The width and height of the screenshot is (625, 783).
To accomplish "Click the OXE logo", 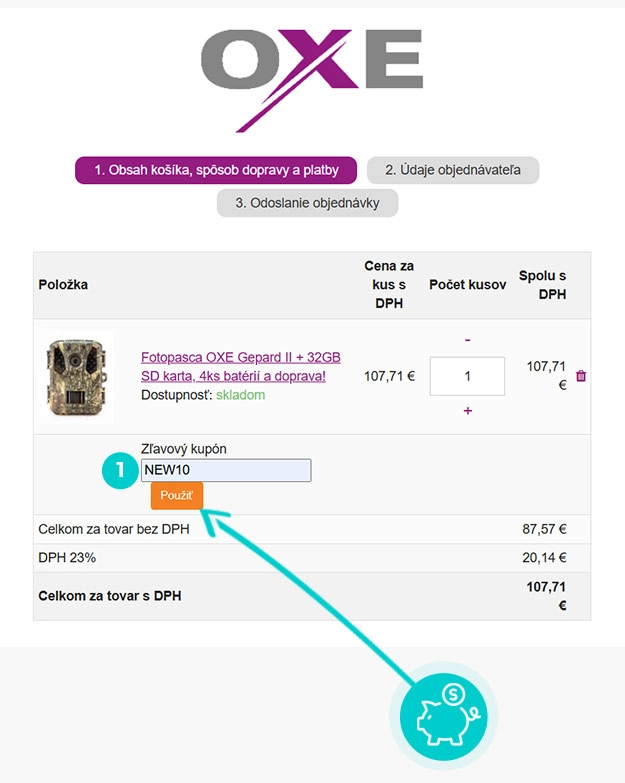I will (x=312, y=80).
